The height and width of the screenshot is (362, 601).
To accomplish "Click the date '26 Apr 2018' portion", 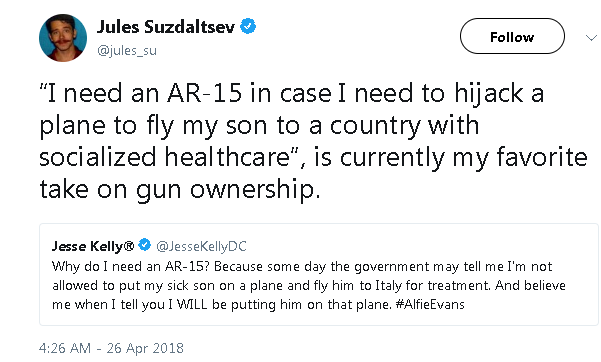I will click(145, 348).
